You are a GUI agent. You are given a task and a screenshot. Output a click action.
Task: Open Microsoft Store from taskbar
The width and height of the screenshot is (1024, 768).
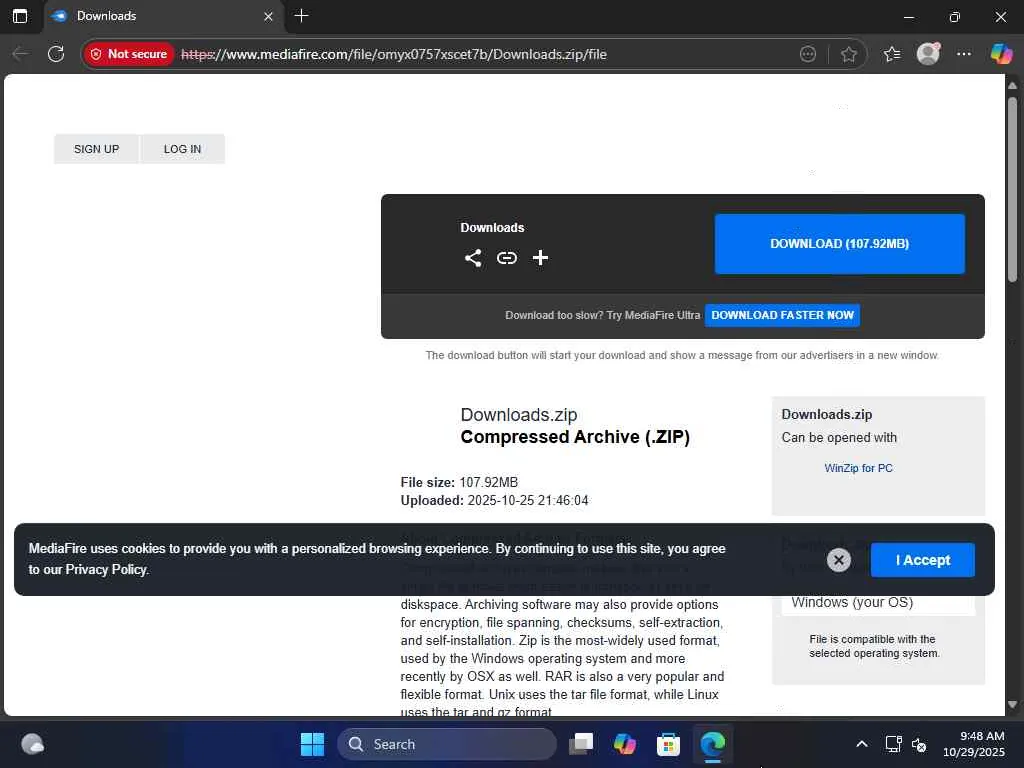[668, 744]
